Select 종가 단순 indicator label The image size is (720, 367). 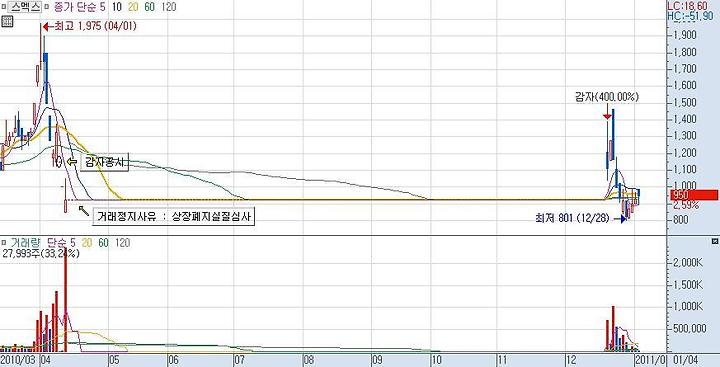pyautogui.click(x=75, y=7)
